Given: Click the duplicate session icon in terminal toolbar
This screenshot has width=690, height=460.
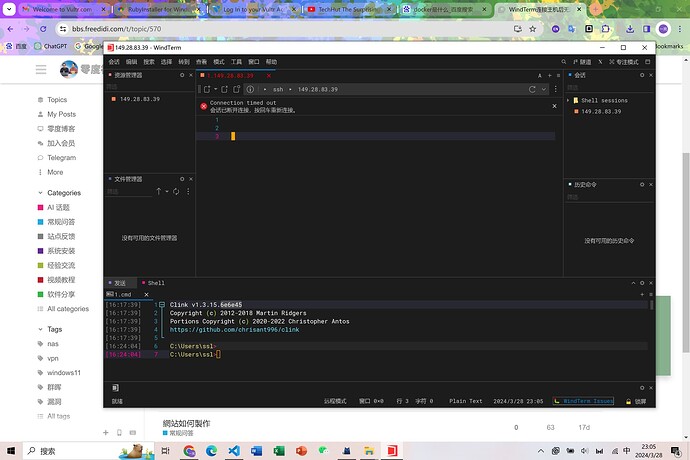Looking at the screenshot, I should tap(224, 89).
